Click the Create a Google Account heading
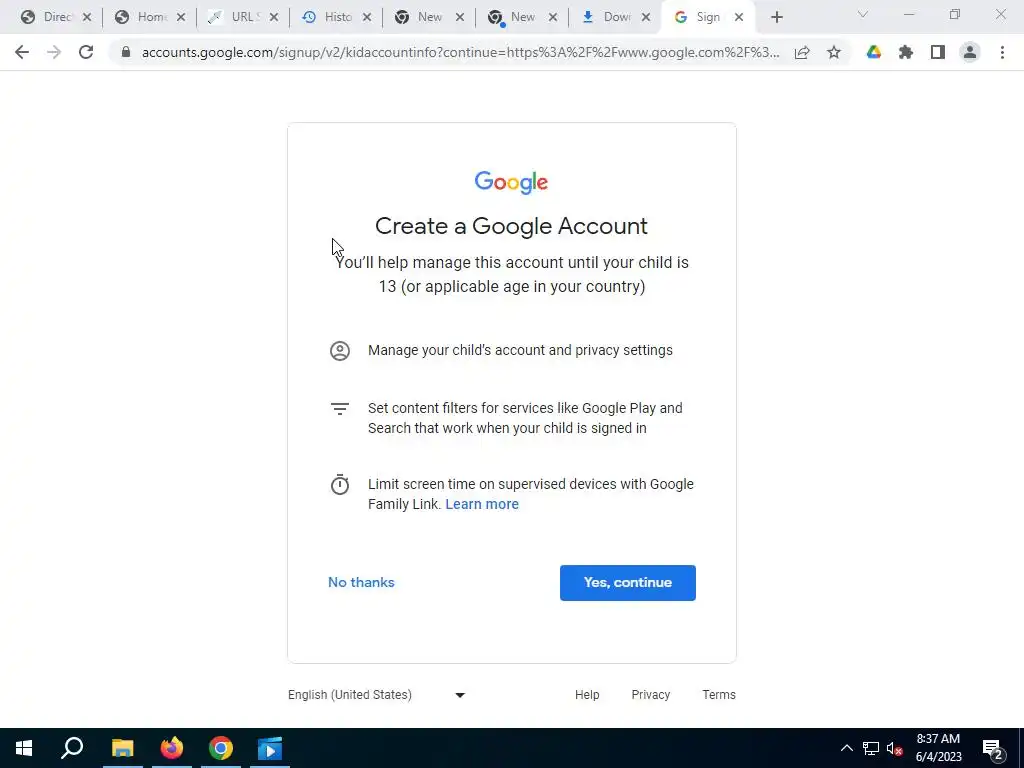Viewport: 1024px width, 768px height. pyautogui.click(x=511, y=226)
